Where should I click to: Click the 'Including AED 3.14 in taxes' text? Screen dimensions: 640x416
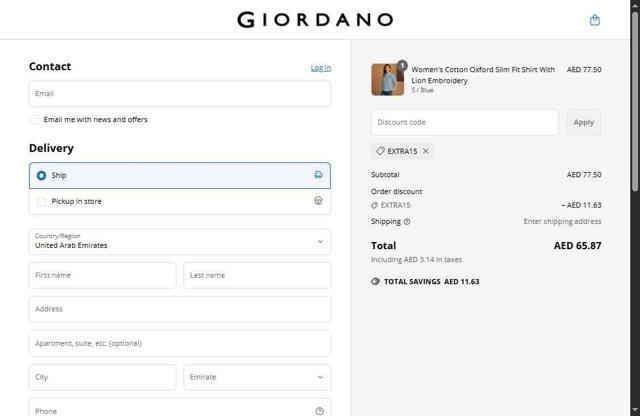[416, 260]
